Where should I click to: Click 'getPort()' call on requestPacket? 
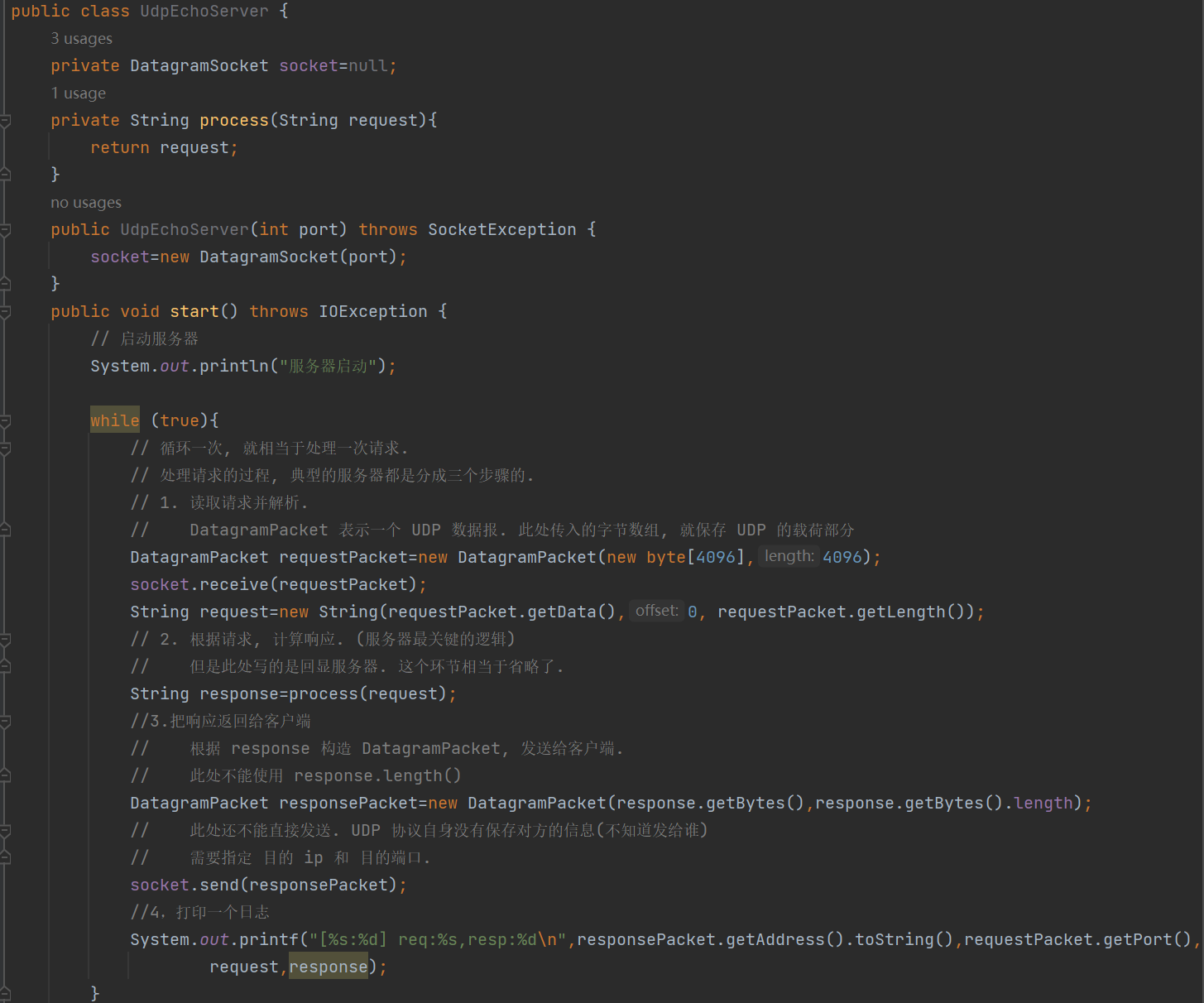click(1148, 940)
